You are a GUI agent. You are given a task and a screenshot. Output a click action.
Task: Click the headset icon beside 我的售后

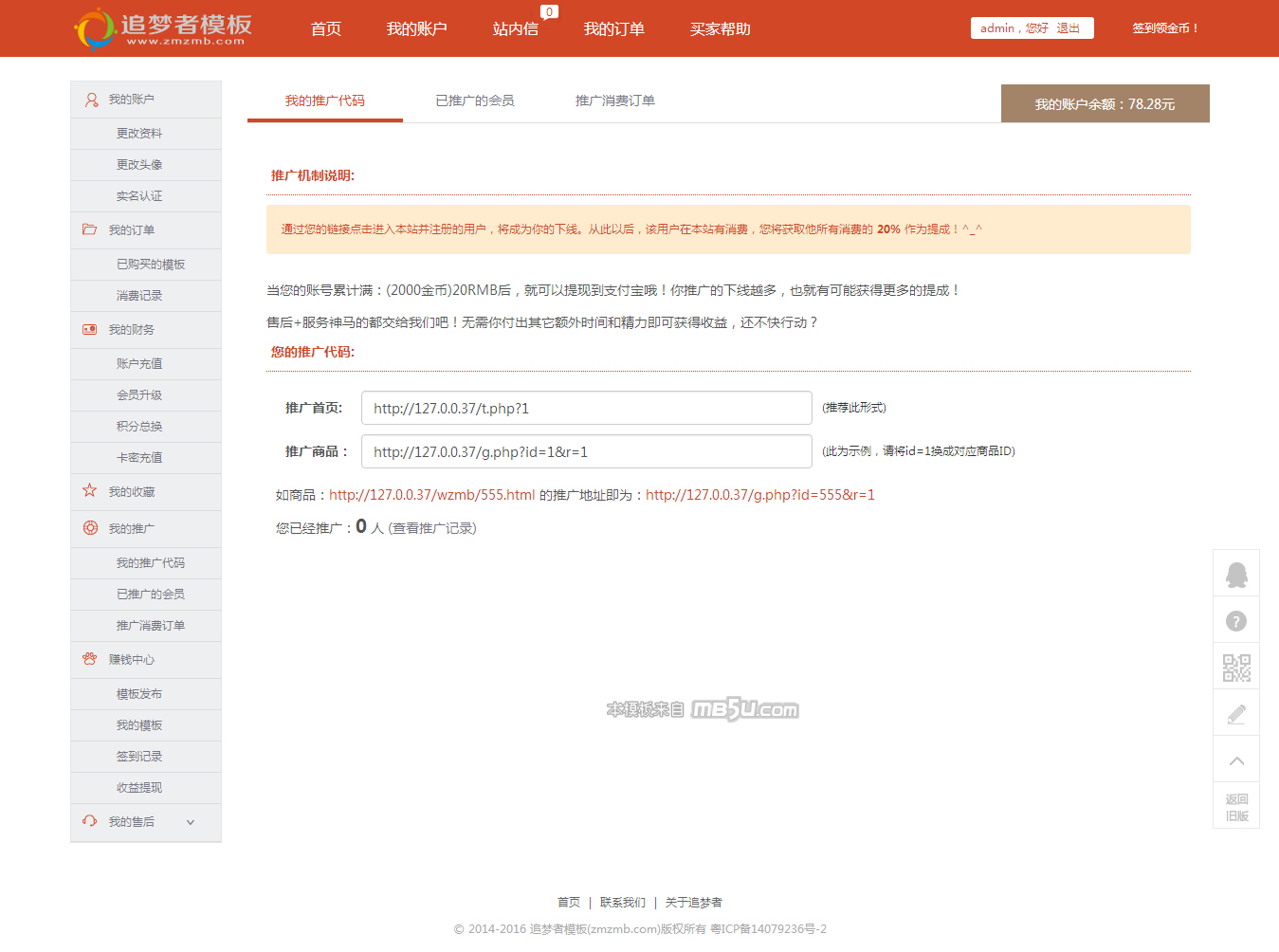90,821
